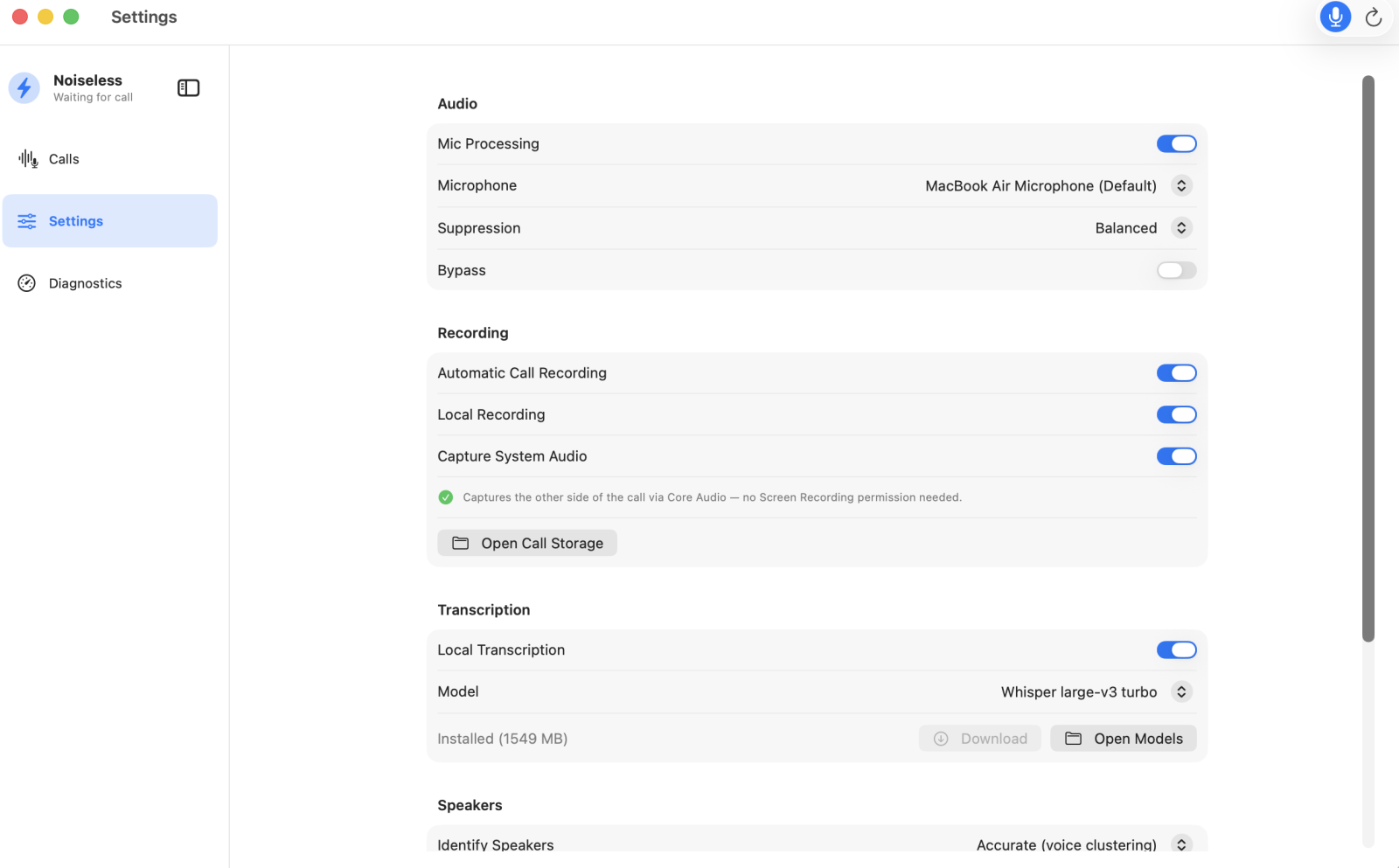Click the Calls waveform icon in sidebar

[28, 159]
